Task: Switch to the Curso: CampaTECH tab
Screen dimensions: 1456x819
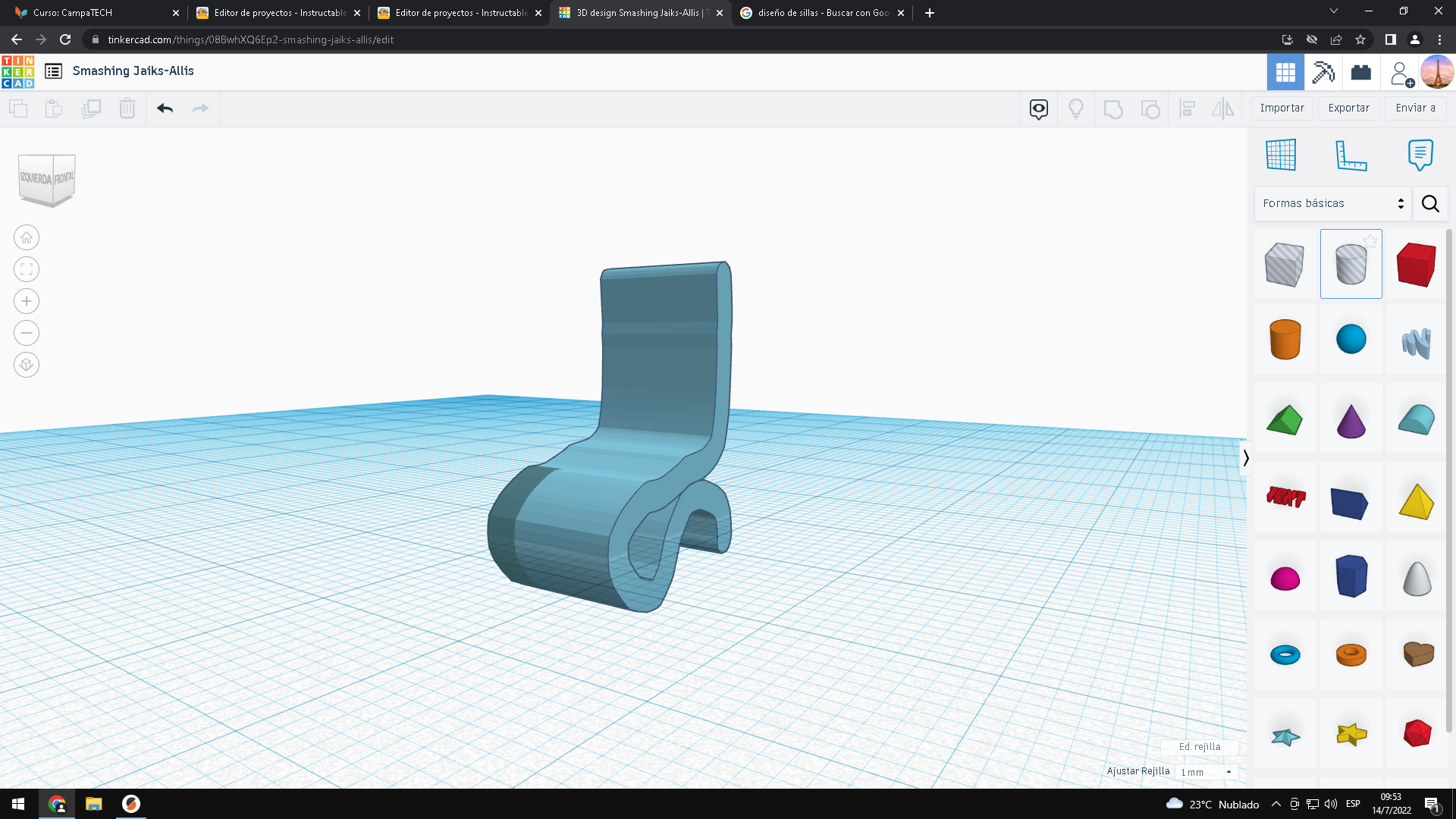Action: pos(97,13)
